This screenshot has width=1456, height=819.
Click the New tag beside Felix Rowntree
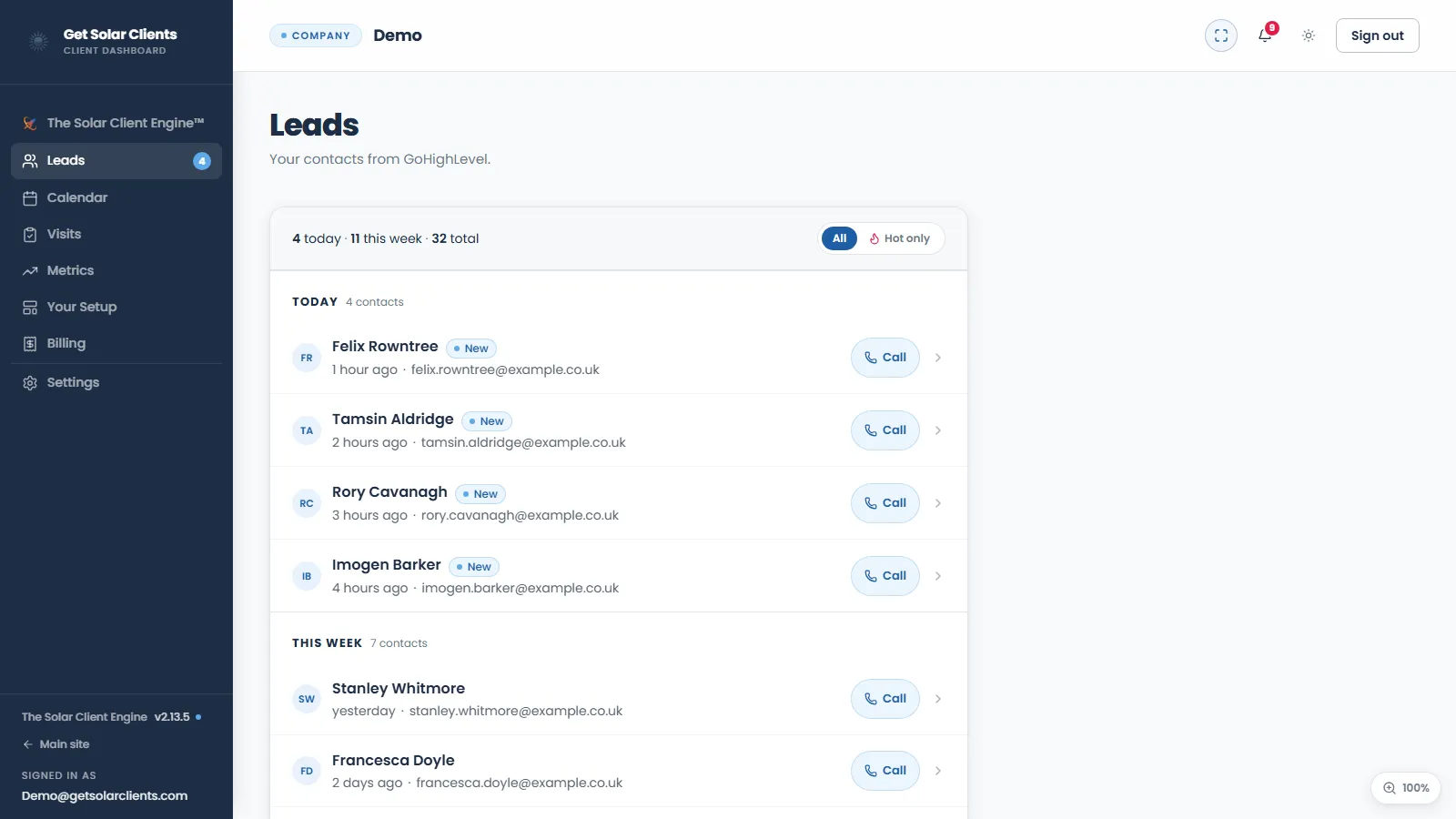point(471,349)
